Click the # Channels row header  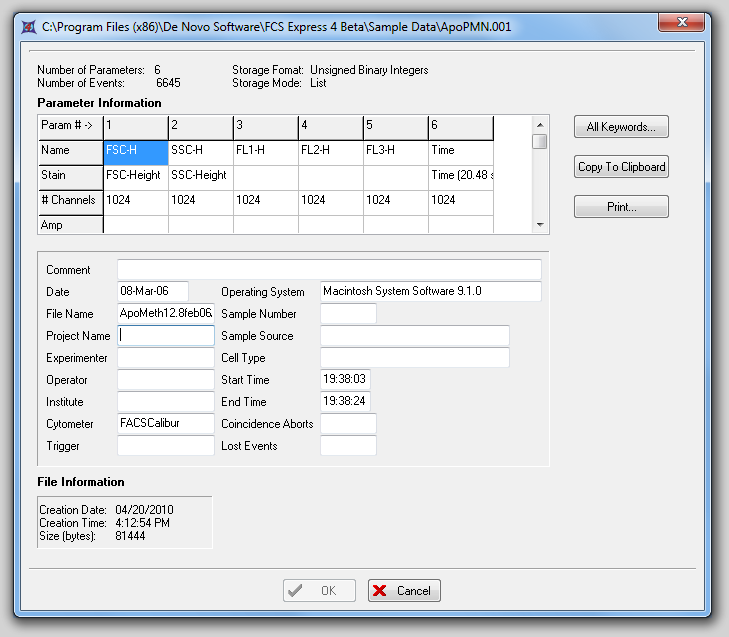click(71, 203)
